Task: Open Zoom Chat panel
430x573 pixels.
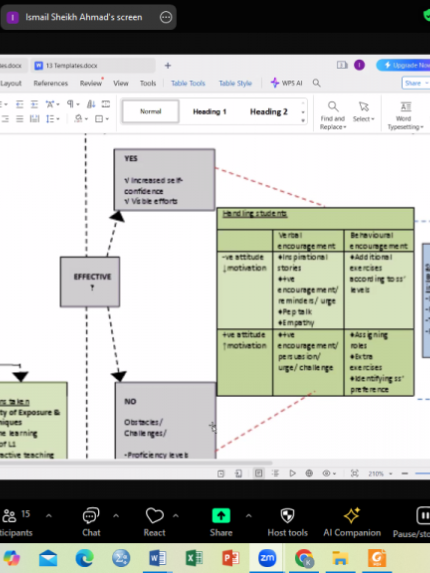Action: (91, 521)
